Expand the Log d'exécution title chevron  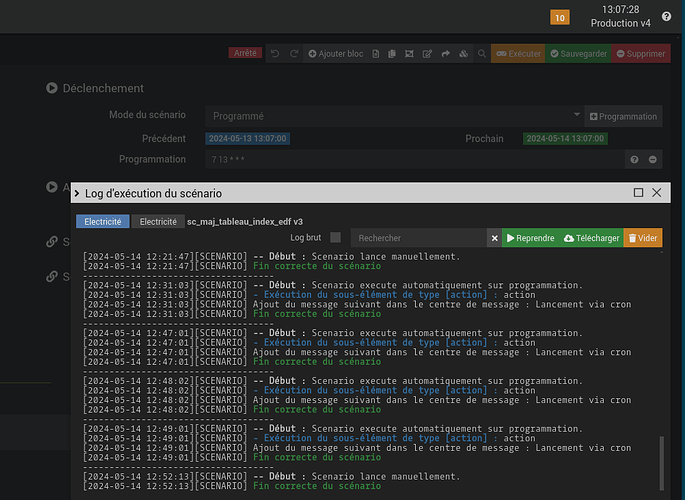point(77,193)
